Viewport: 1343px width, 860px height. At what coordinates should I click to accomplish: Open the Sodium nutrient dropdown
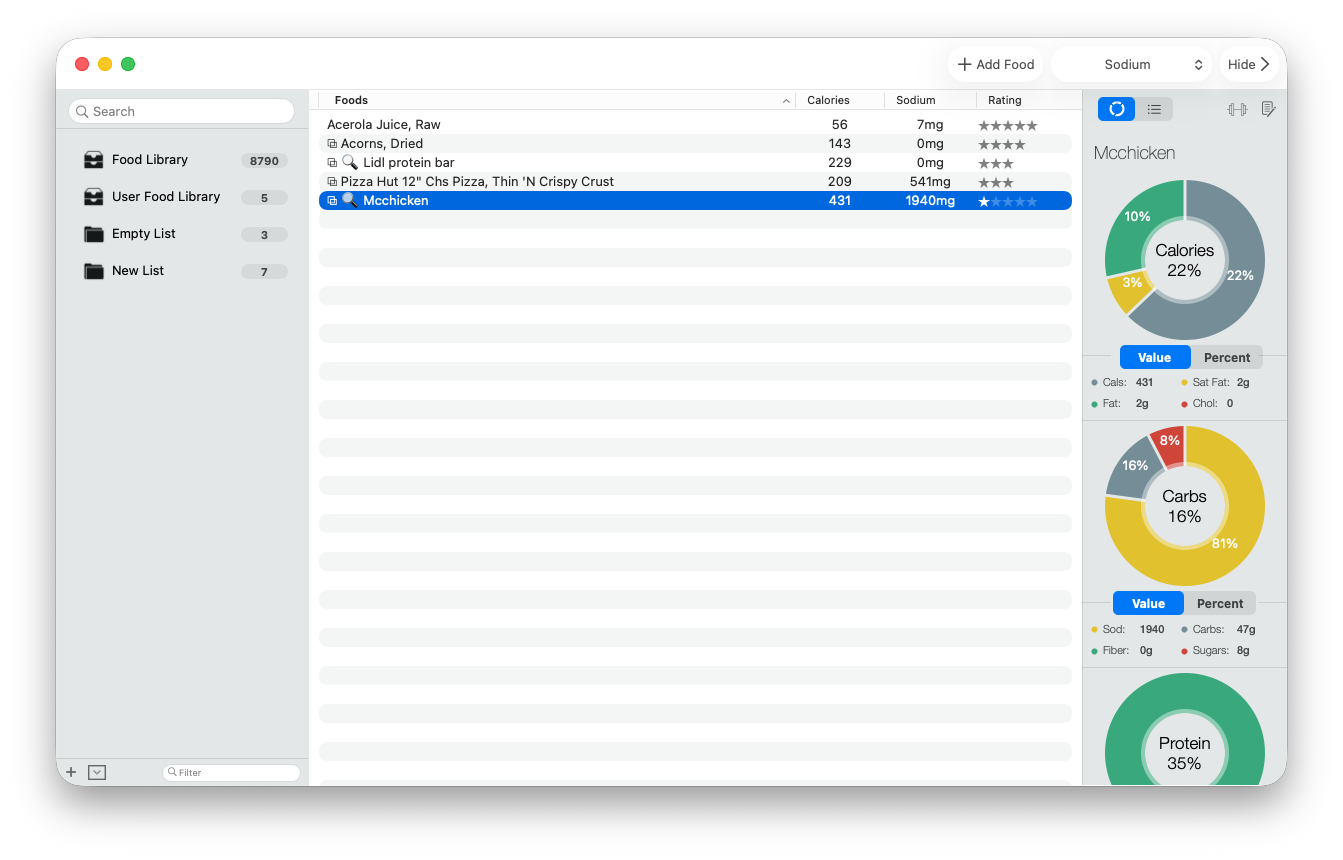tap(1132, 64)
